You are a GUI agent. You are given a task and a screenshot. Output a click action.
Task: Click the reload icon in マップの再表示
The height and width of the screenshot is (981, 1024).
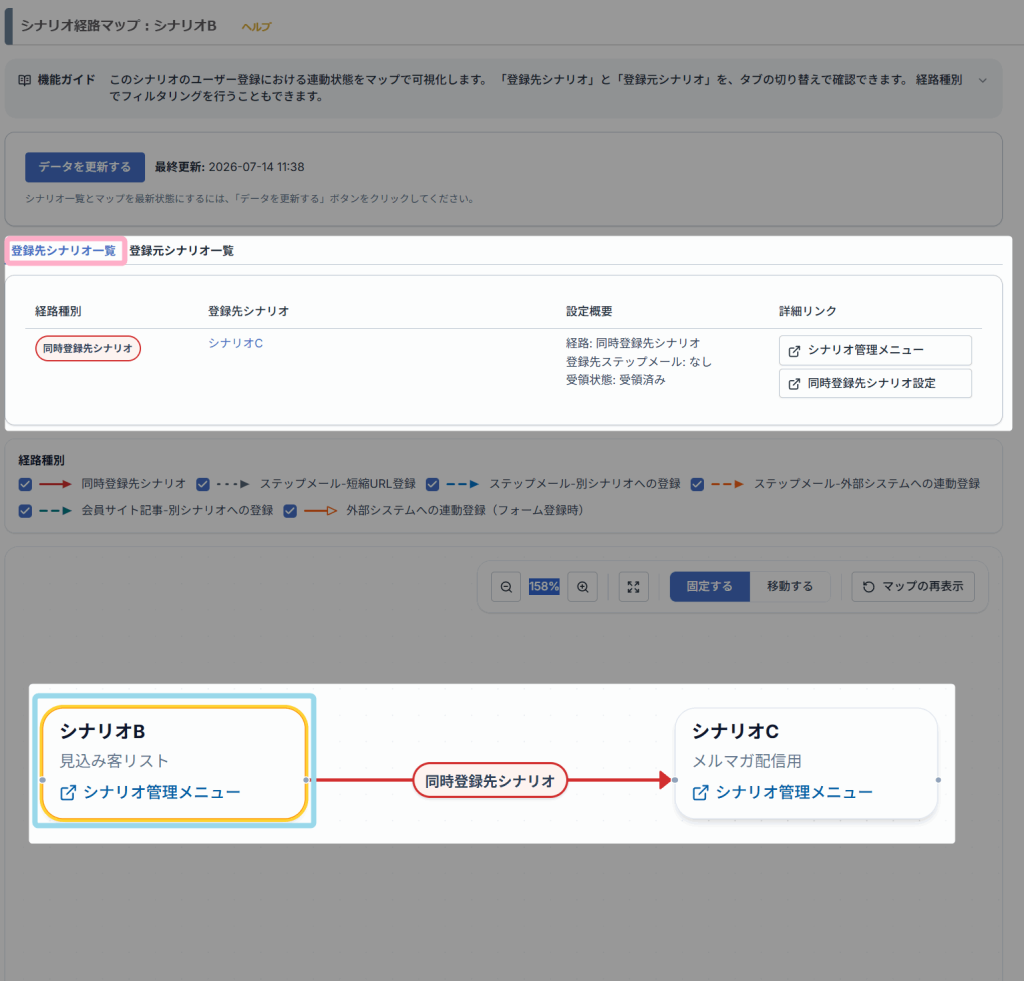(x=869, y=587)
